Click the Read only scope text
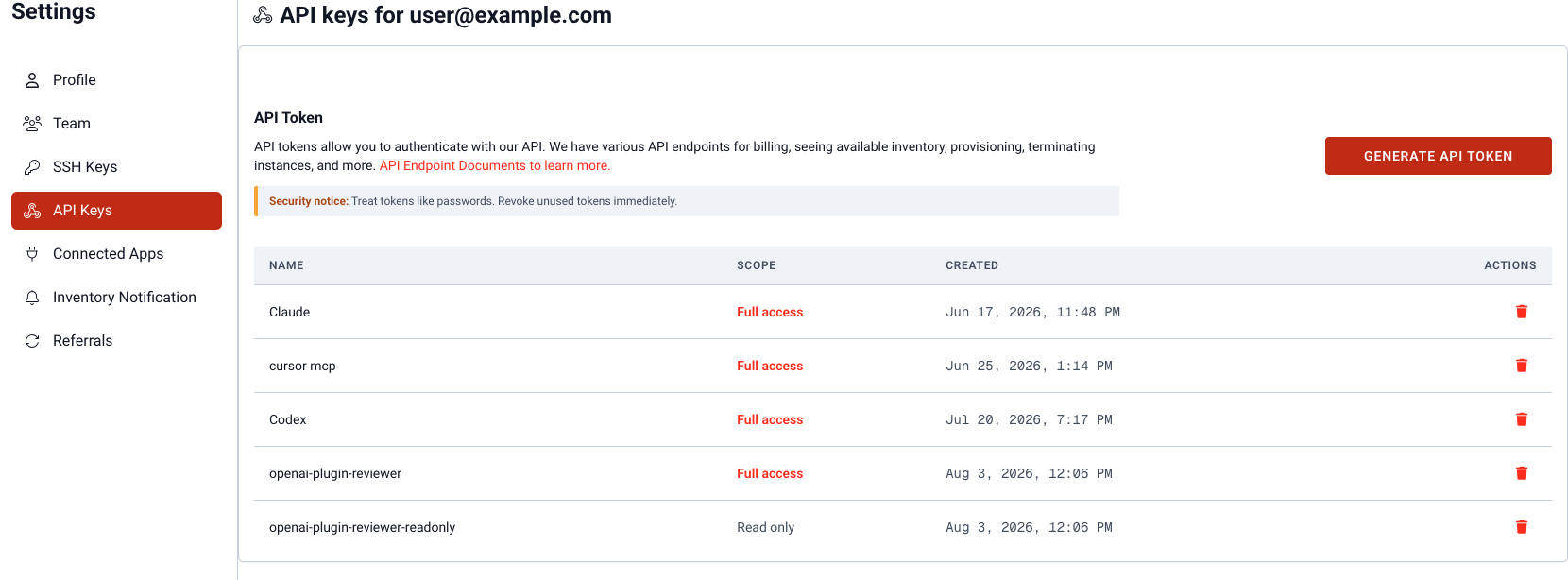Image resolution: width=1568 pixels, height=580 pixels. 766,527
